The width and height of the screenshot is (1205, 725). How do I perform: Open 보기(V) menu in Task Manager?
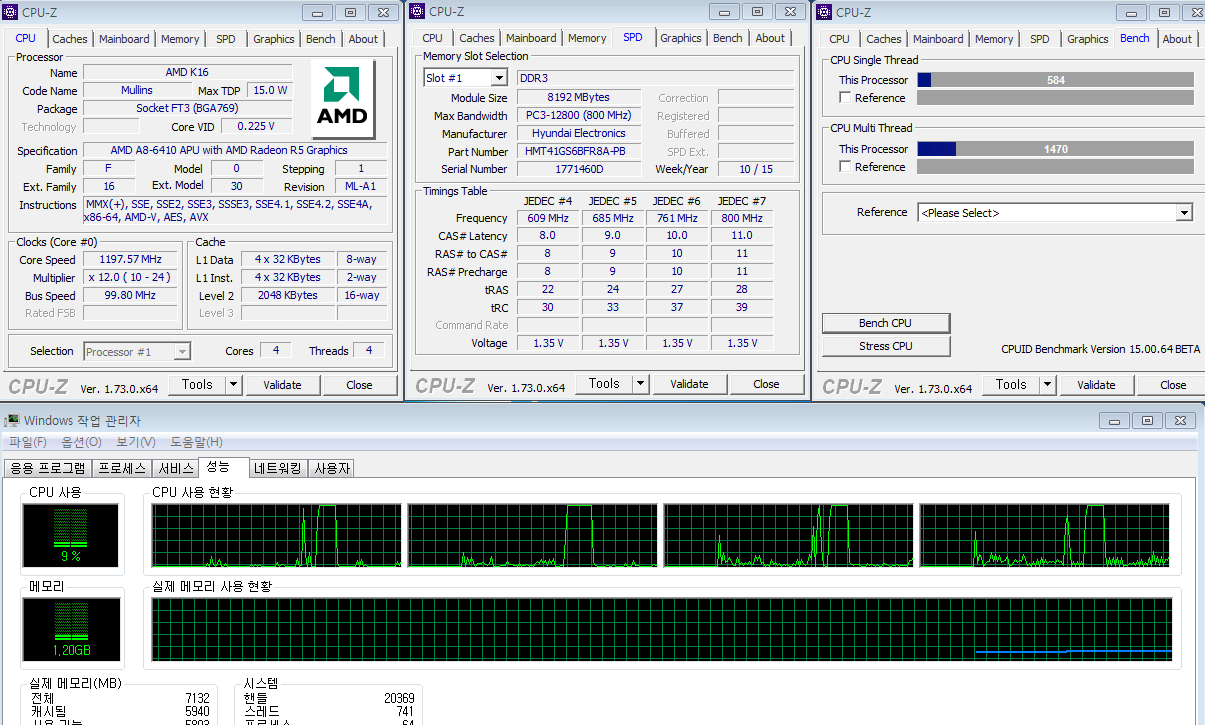pos(135,442)
